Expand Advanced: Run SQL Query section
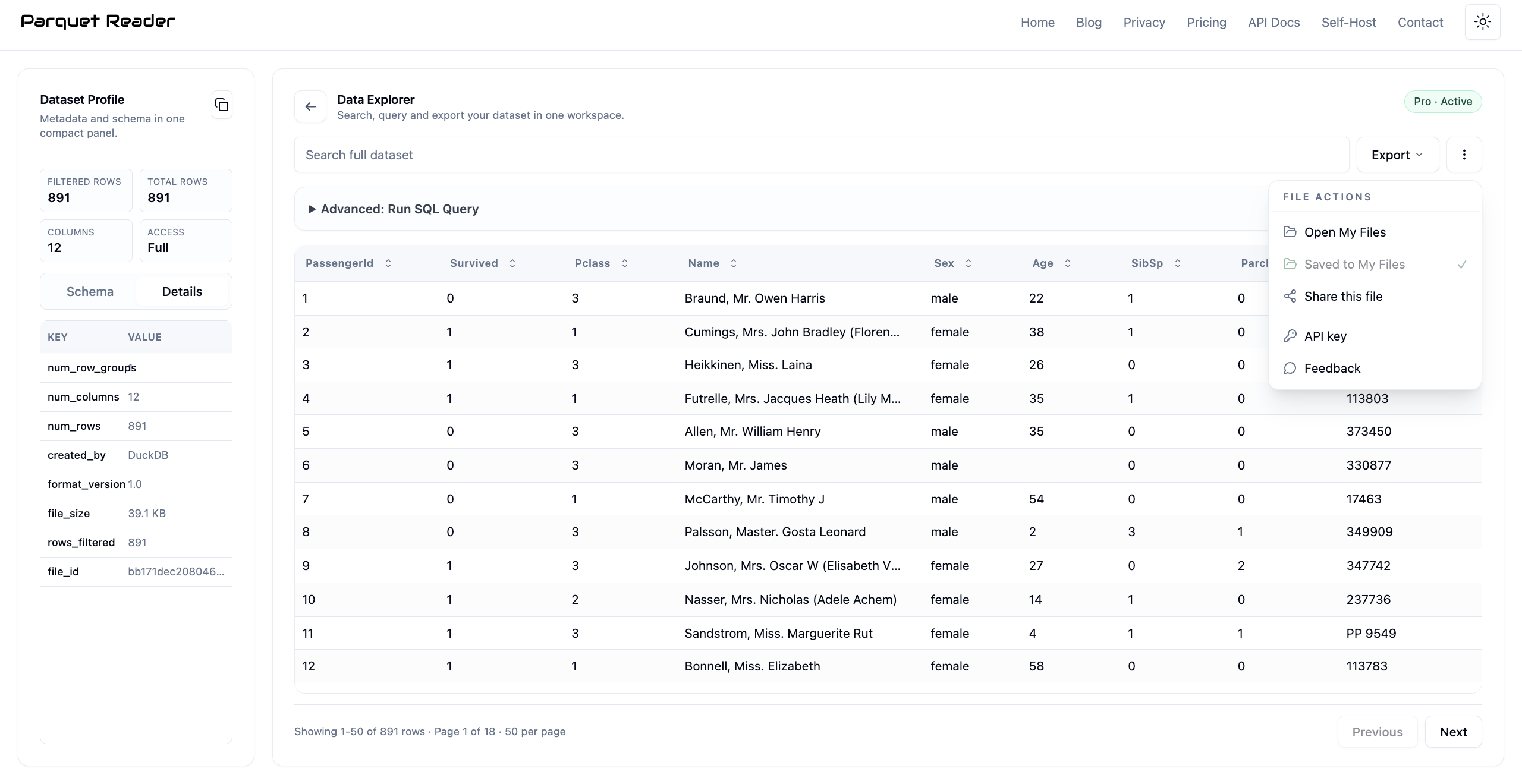The image size is (1522, 784). (394, 209)
